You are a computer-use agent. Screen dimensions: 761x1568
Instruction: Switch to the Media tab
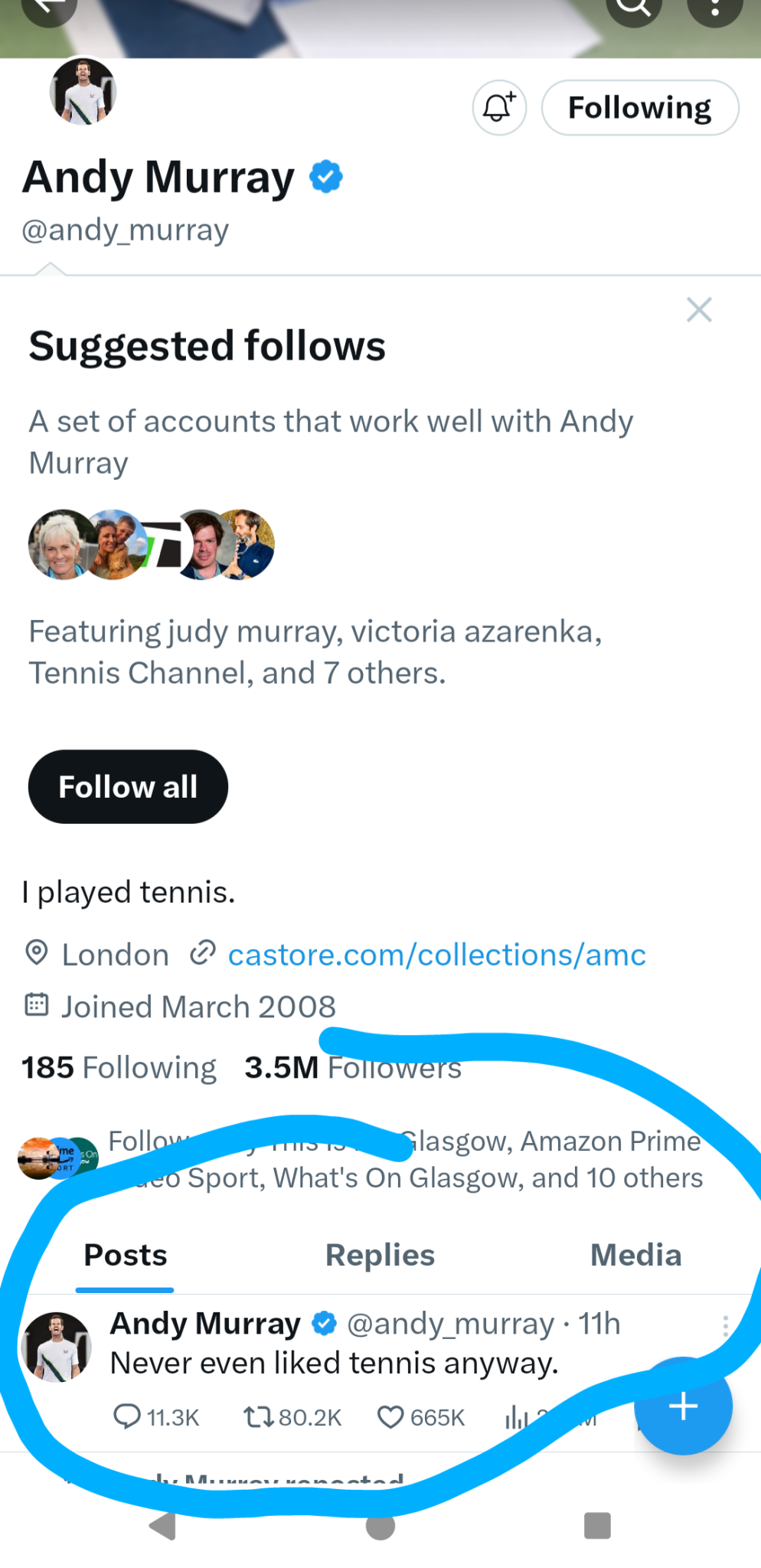pos(635,1256)
